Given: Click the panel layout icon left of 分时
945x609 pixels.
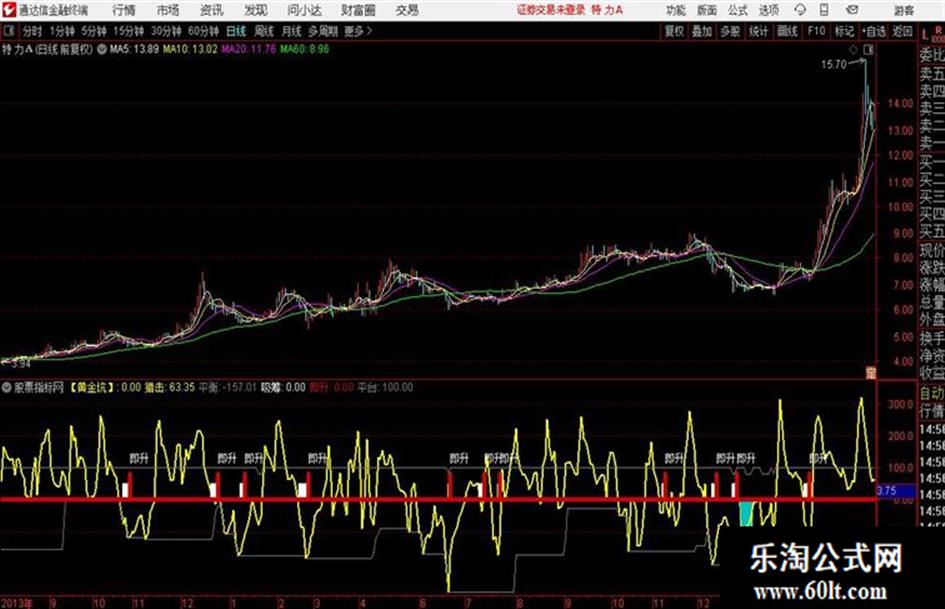Looking at the screenshot, I should point(8,31).
